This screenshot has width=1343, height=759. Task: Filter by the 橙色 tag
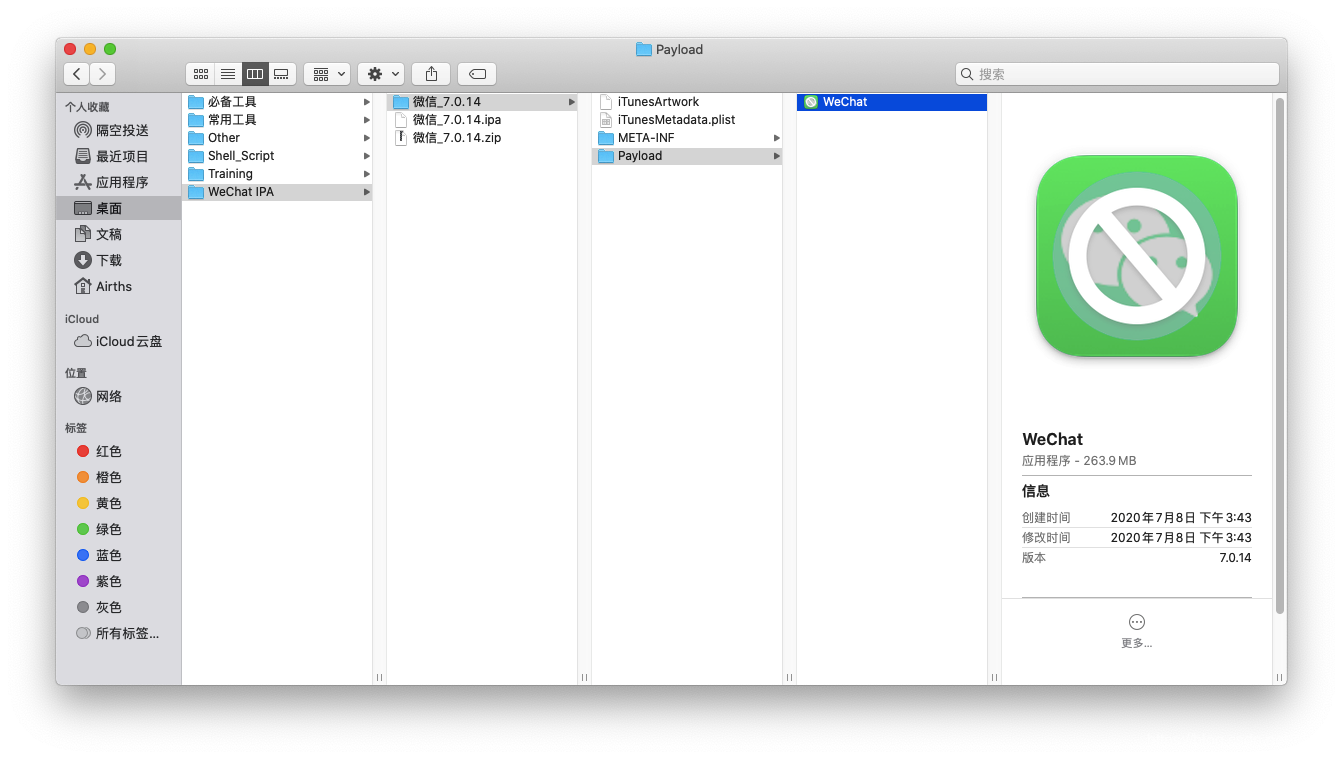(118, 477)
